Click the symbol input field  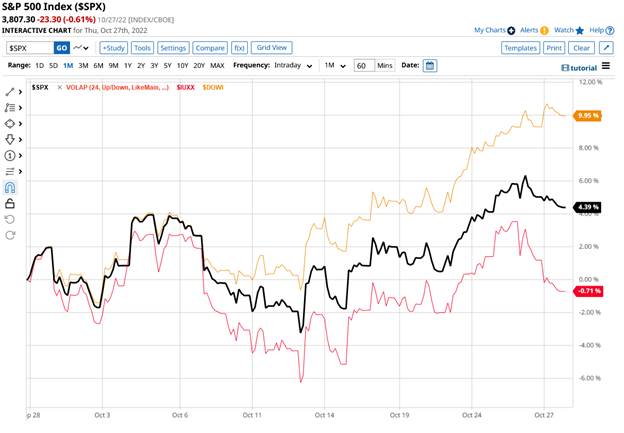tap(28, 47)
